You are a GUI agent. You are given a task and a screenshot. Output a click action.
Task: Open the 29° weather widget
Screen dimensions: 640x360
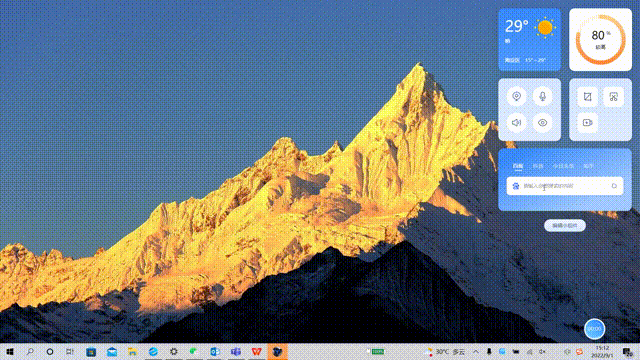(x=529, y=40)
